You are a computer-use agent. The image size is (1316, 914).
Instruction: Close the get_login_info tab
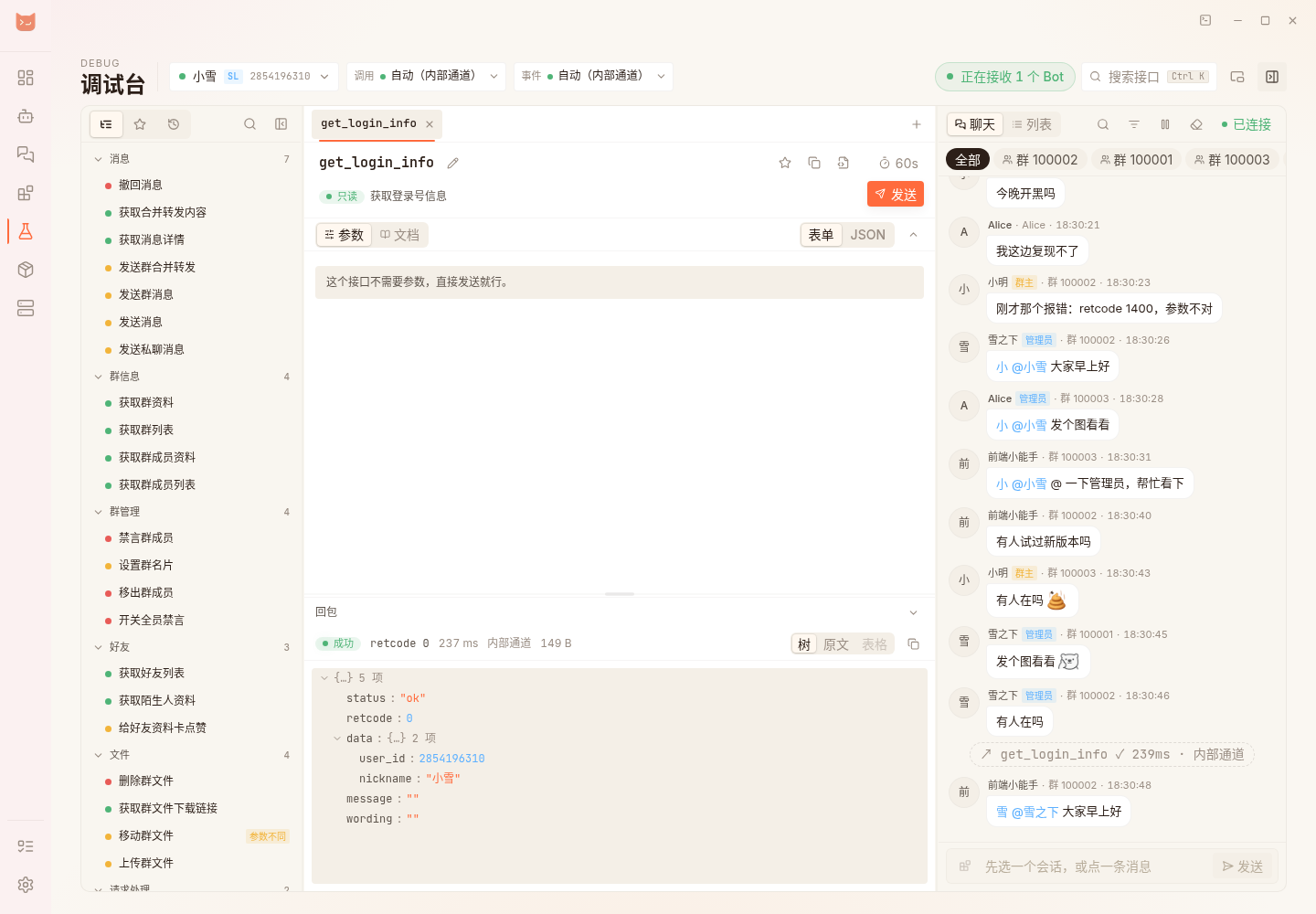tap(430, 124)
